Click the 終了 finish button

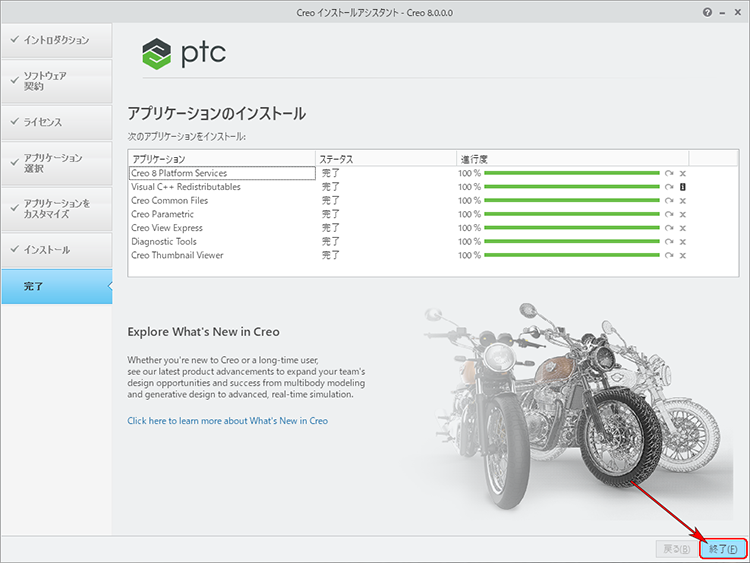point(723,549)
